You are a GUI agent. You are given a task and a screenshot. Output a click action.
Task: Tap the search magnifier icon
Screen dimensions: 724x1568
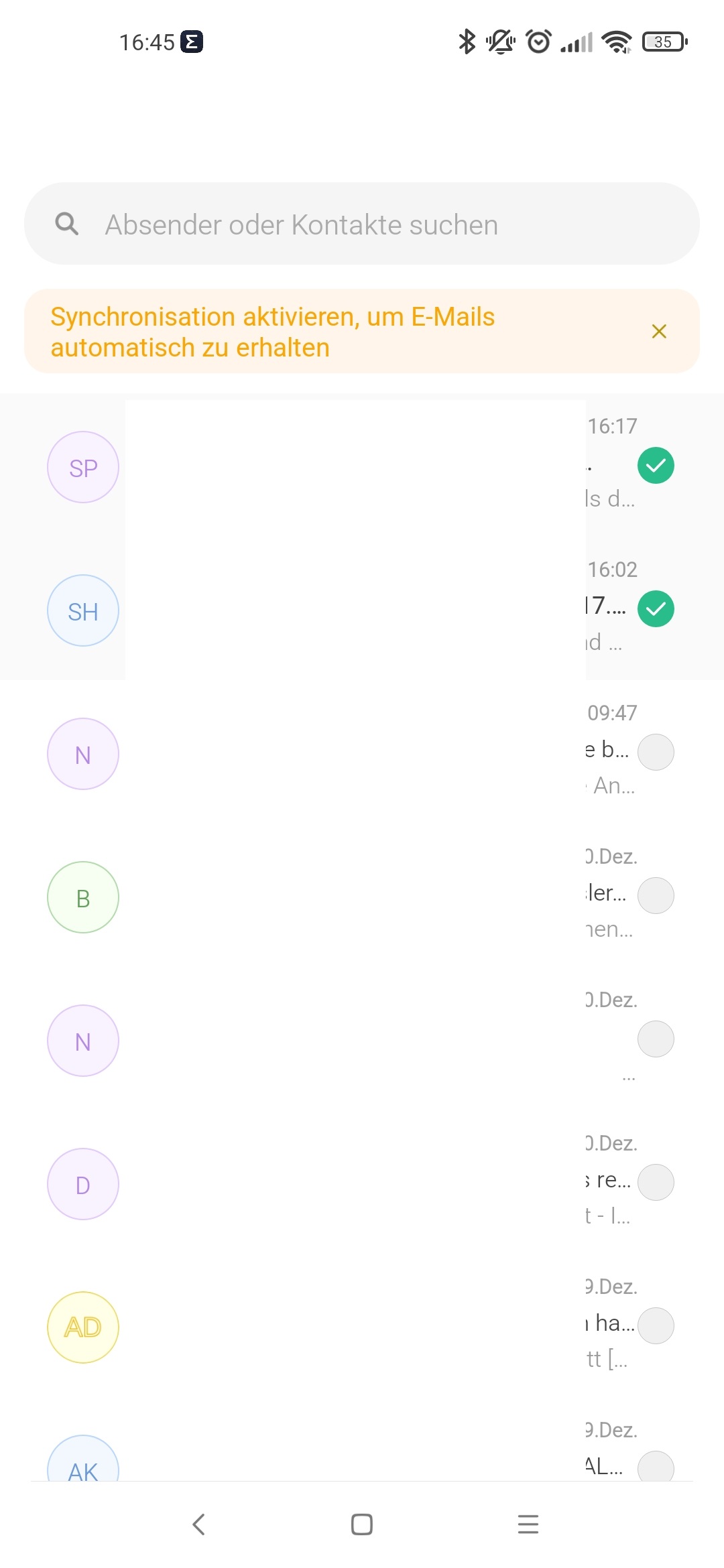[x=66, y=224]
